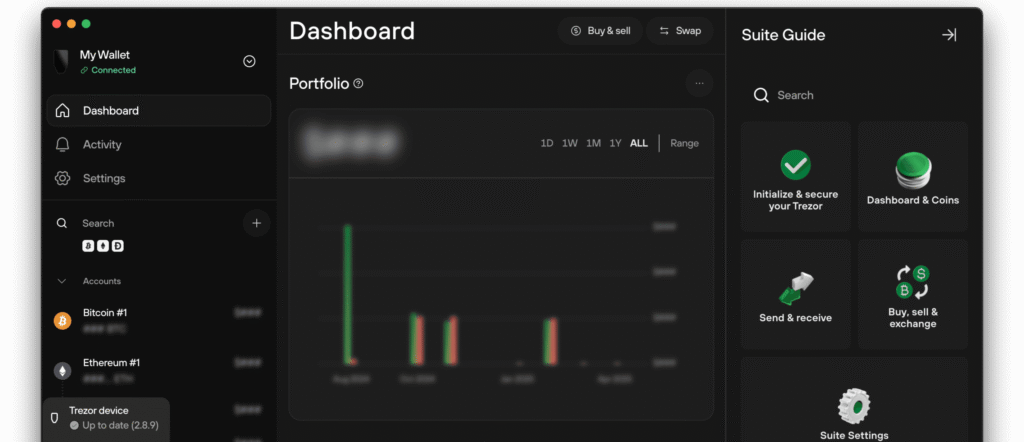The height and width of the screenshot is (442, 1024).
Task: Click the stacked green coins icon
Action: coord(913,170)
